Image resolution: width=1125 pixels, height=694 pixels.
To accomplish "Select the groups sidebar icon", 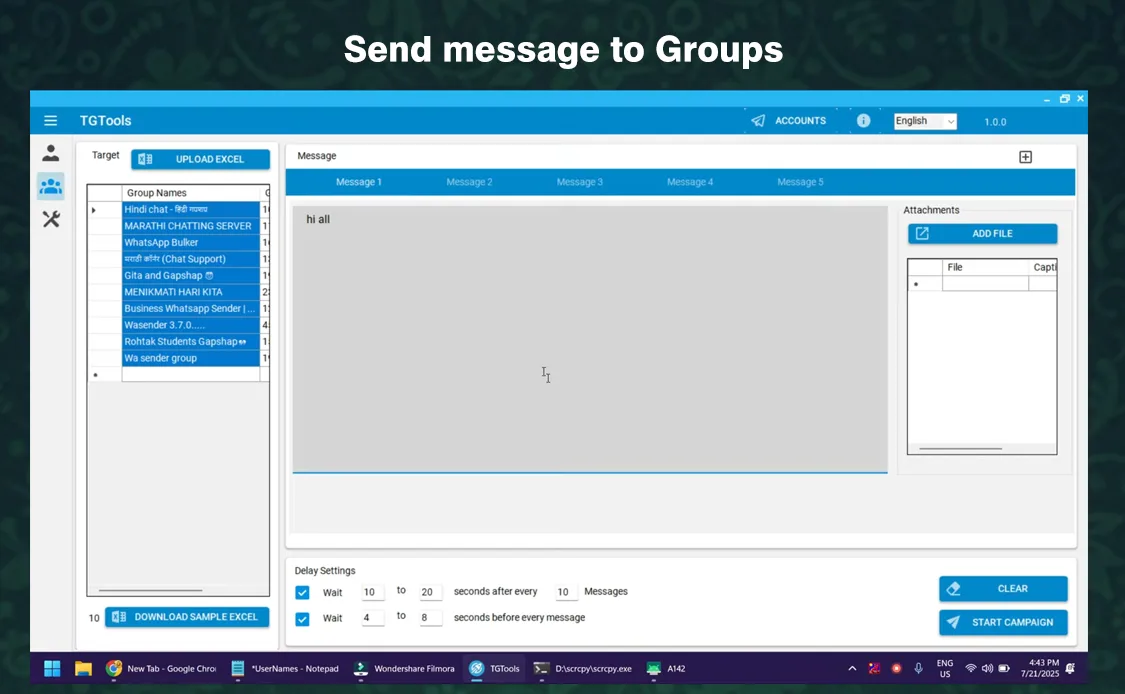I will pyautogui.click(x=50, y=187).
